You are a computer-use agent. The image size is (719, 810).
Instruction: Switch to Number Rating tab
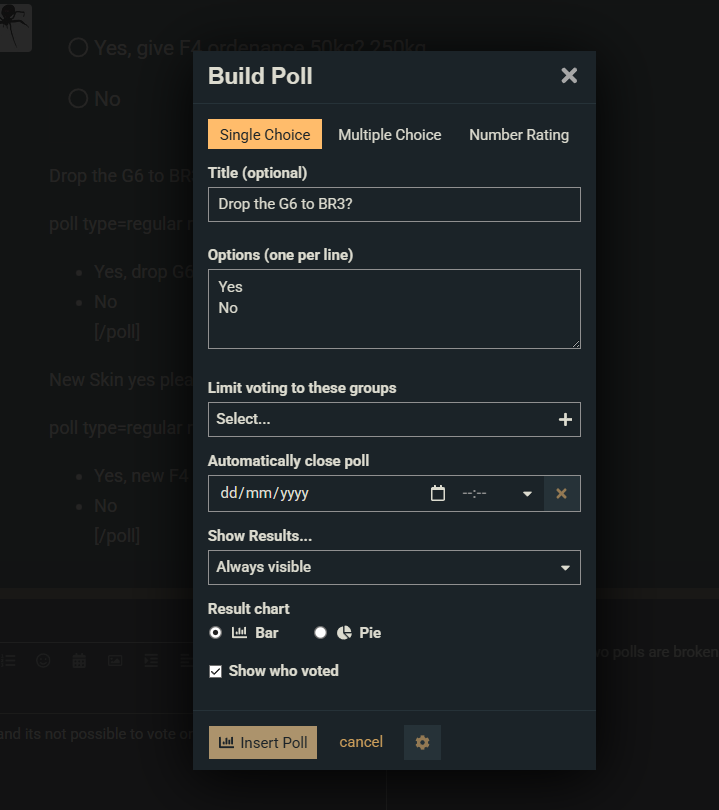pyautogui.click(x=518, y=135)
